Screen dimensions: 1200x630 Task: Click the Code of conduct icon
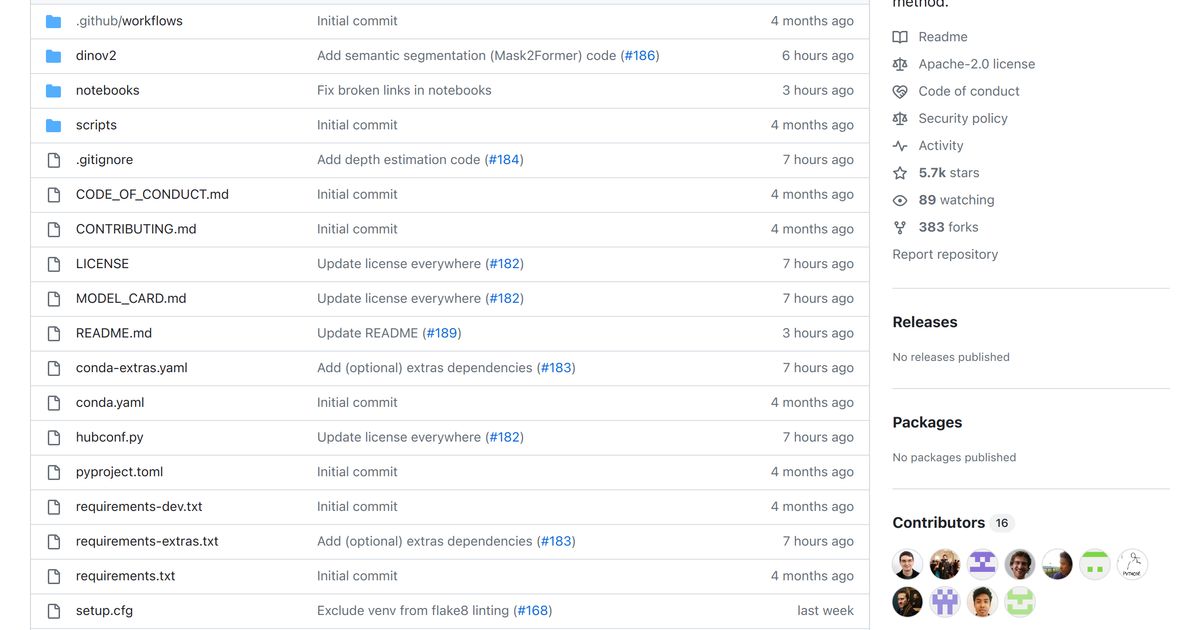click(x=901, y=91)
